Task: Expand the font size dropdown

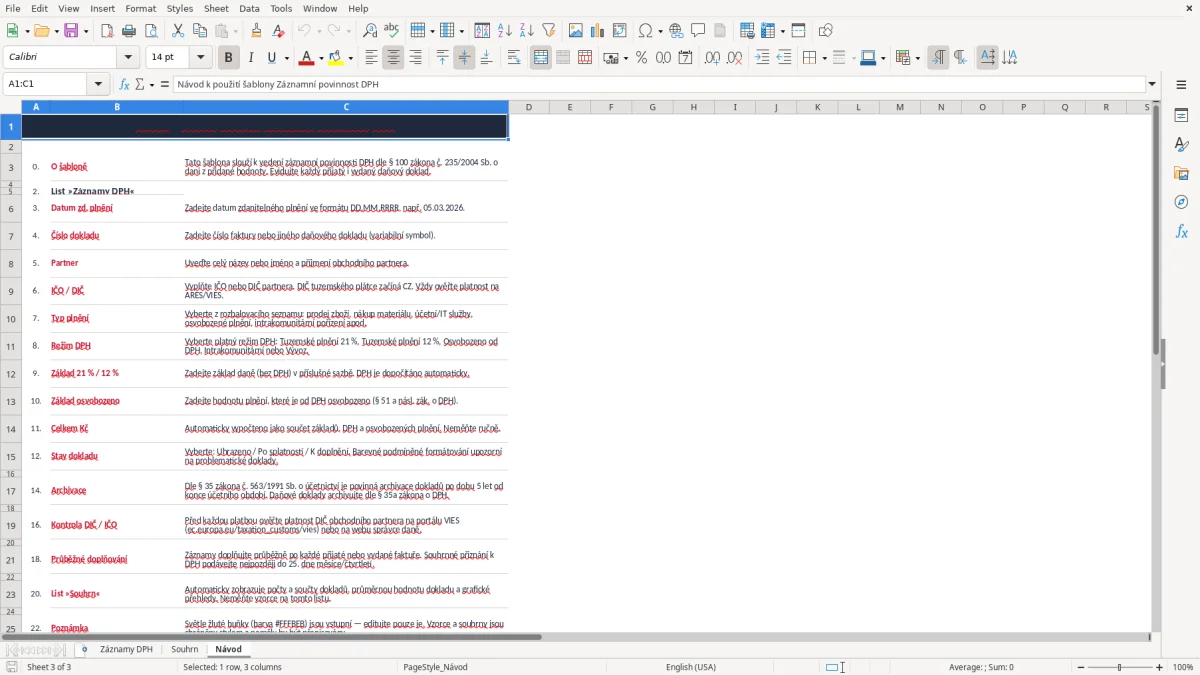Action: coord(200,58)
